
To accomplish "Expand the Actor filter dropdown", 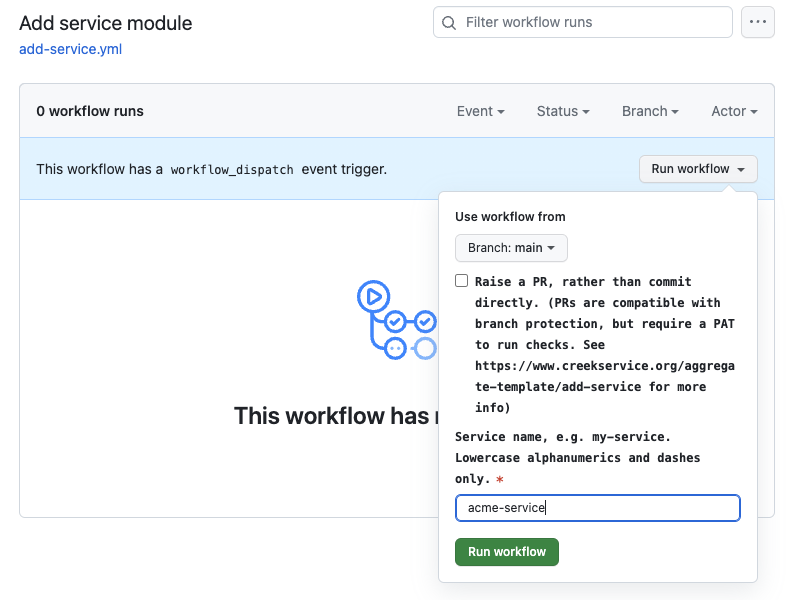I will (x=734, y=111).
